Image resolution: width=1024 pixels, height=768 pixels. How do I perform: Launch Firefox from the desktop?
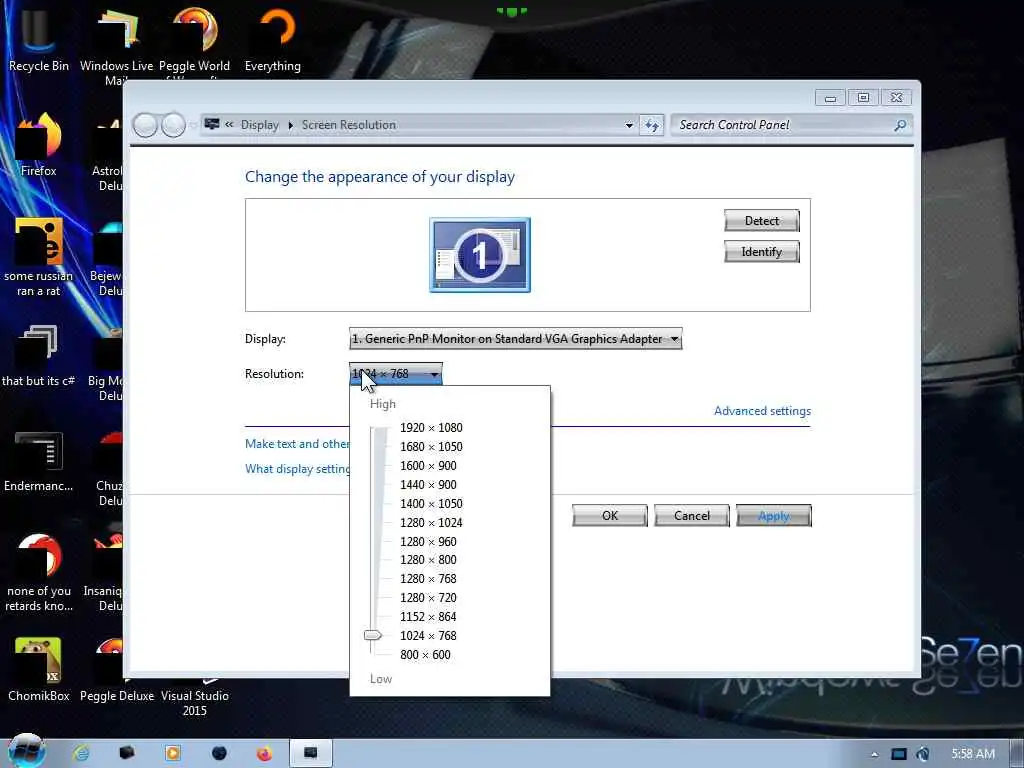(39, 145)
